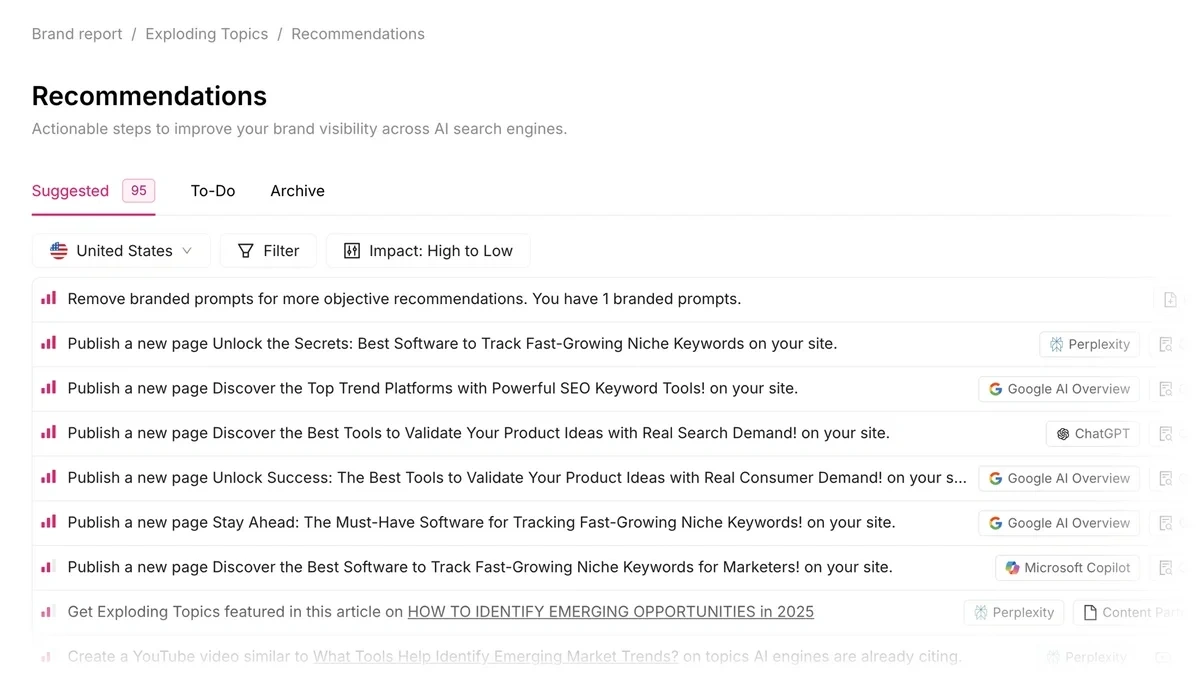The image size is (1200, 691).
Task: Click Perplexity tag on Unlock the Secrets row
Action: (x=1090, y=344)
